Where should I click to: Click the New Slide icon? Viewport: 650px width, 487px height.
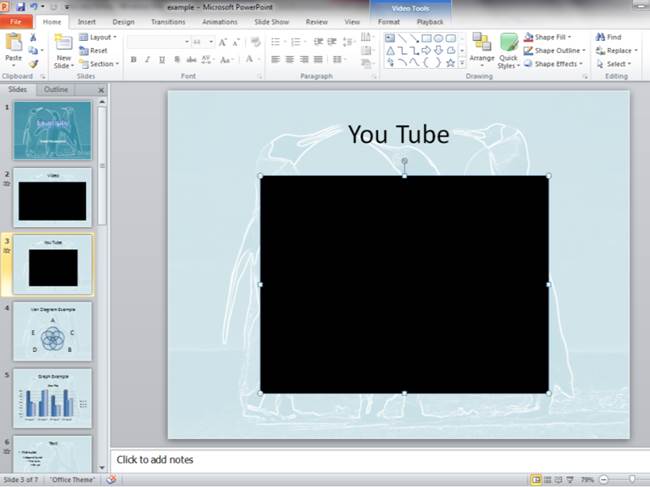coord(63,44)
